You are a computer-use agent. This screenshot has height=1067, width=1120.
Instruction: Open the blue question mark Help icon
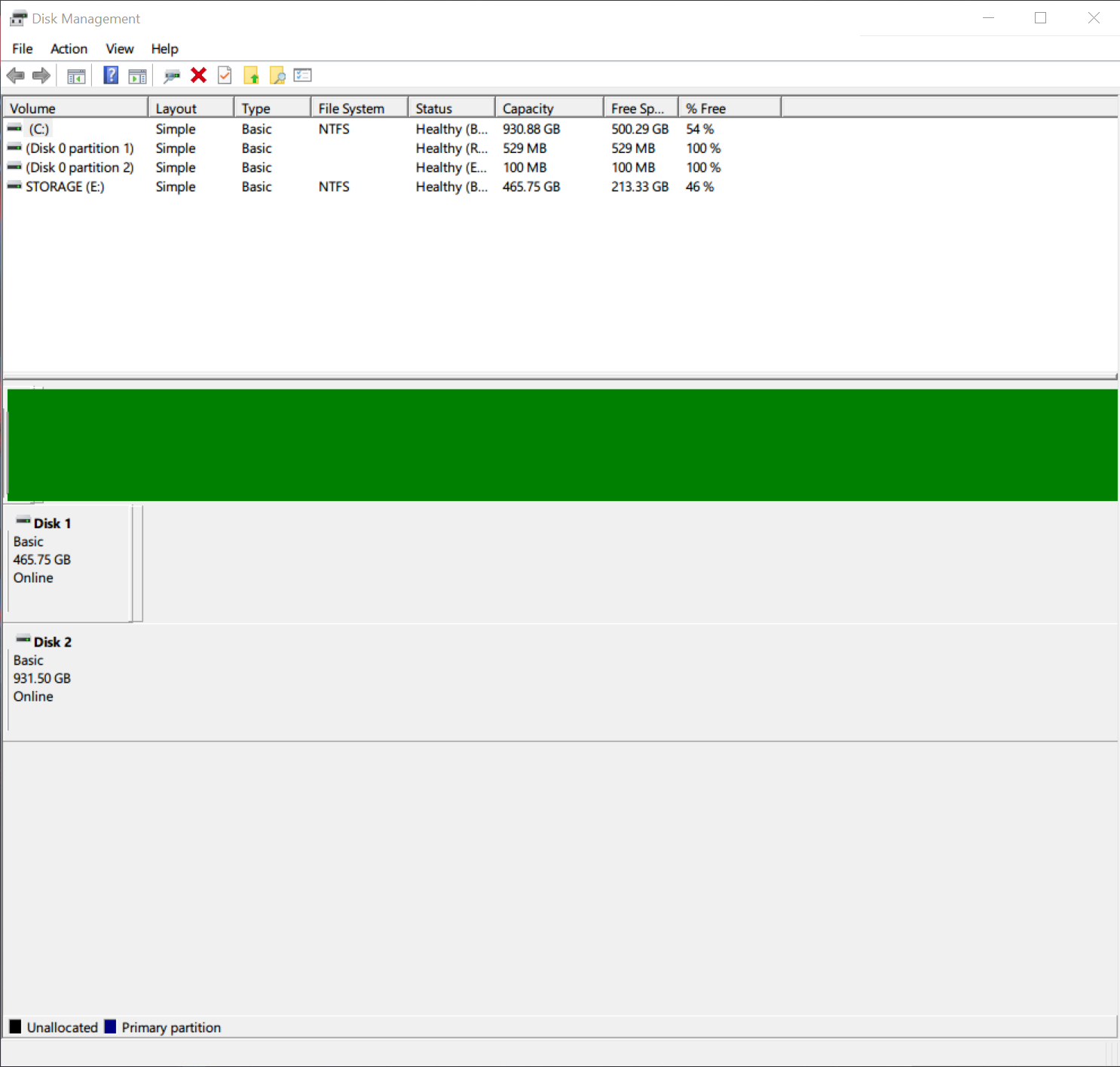tap(111, 75)
